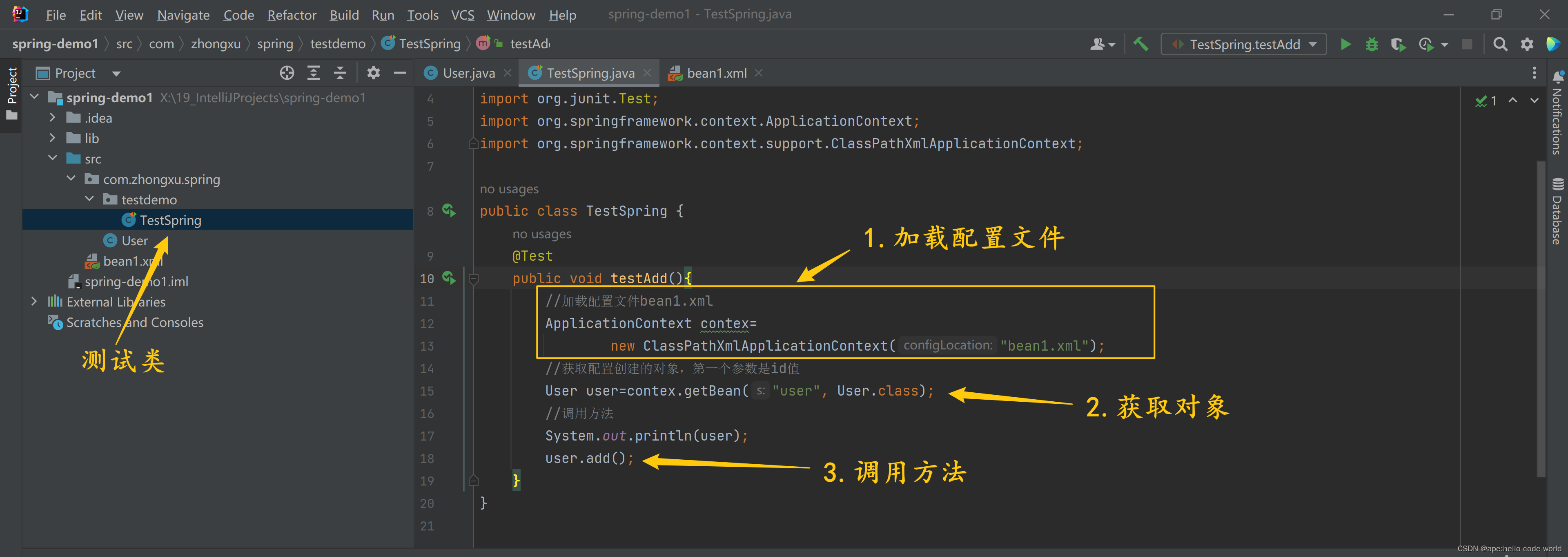Expand the .idea folder

[x=52, y=118]
